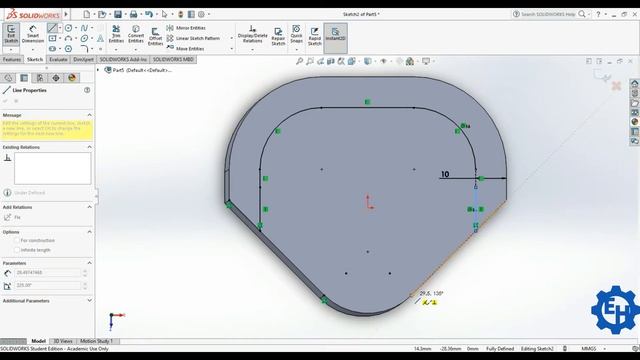Select the Circle sketch tool
Screen dimensions: 640x360
pos(68,28)
